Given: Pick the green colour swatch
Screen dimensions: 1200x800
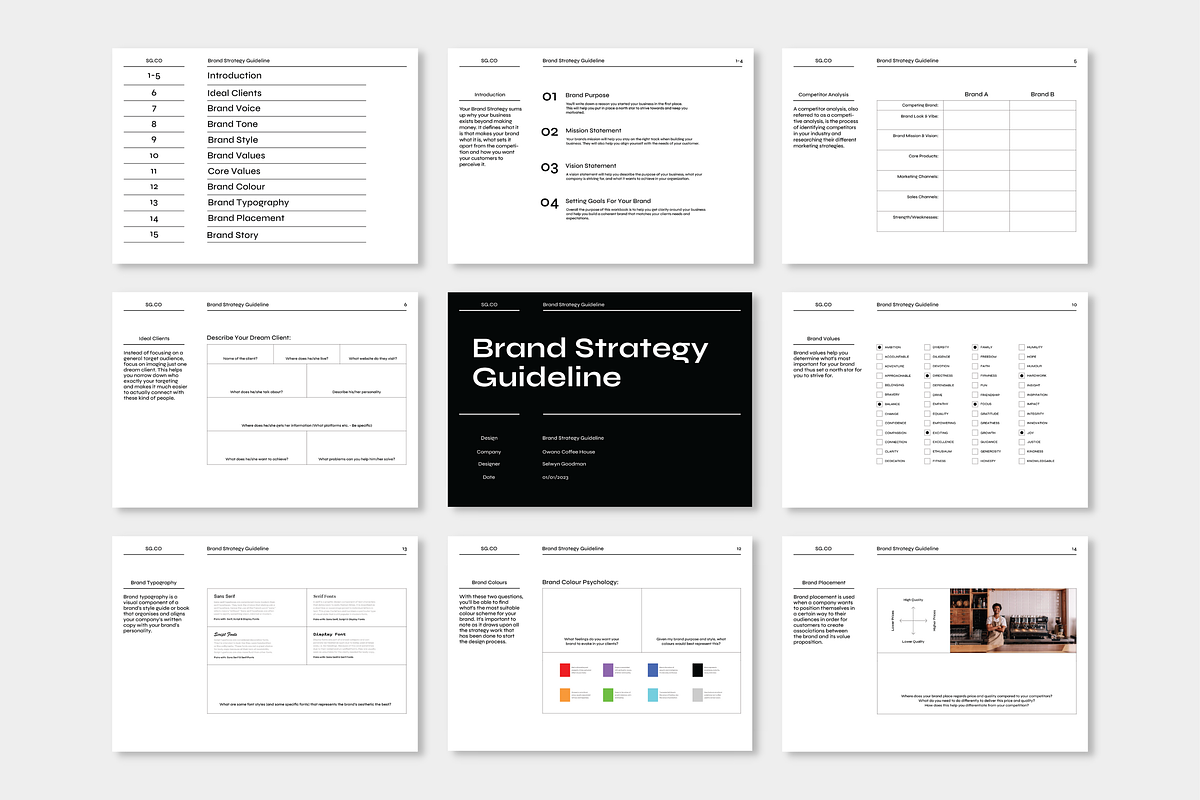Looking at the screenshot, I should pos(608,694).
